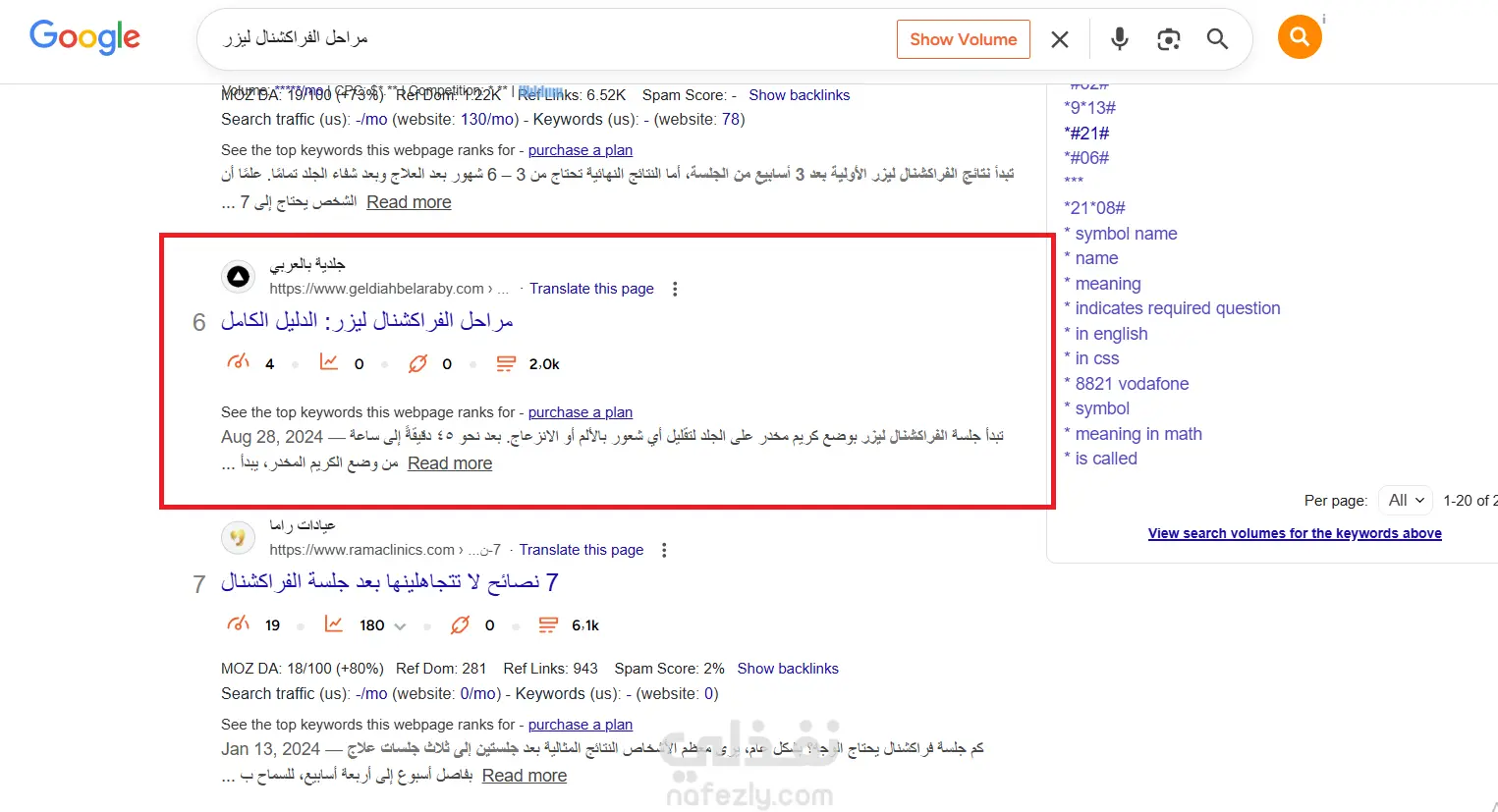Open the website keywords 78 link
The width and height of the screenshot is (1498, 812).
[x=731, y=119]
